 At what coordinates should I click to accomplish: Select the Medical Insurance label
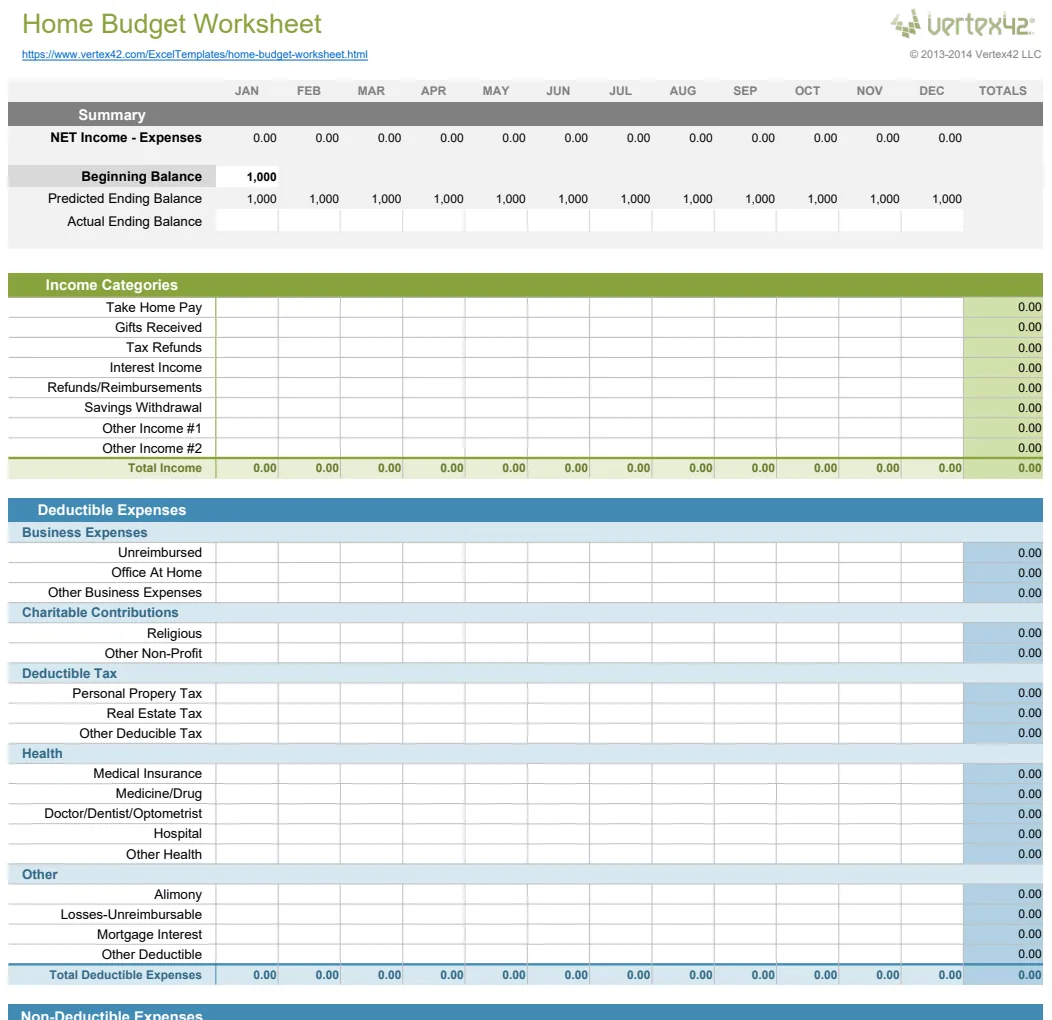click(x=148, y=774)
